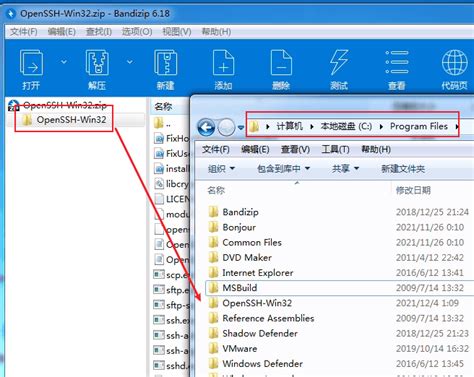Select the install... file in Bandizip list

pos(171,169)
